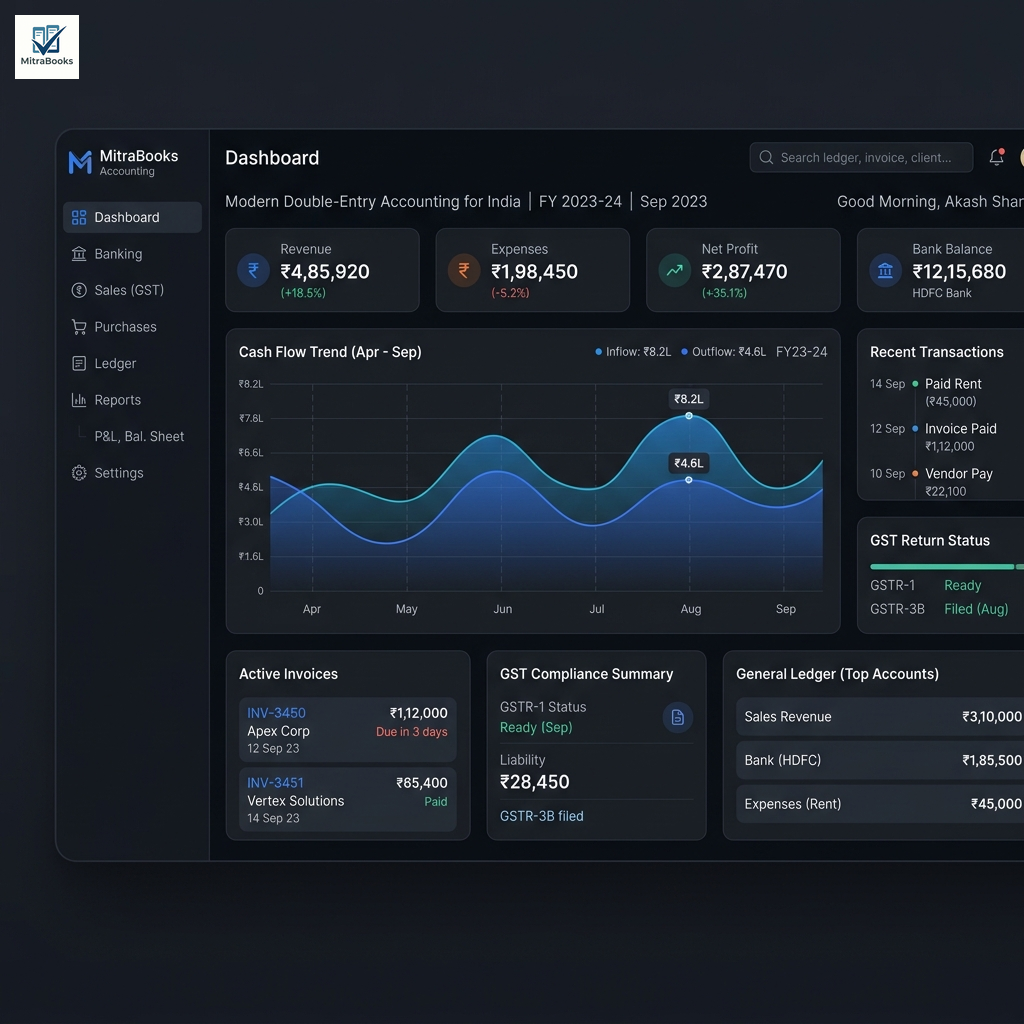Click the Banking building icon

79,254
